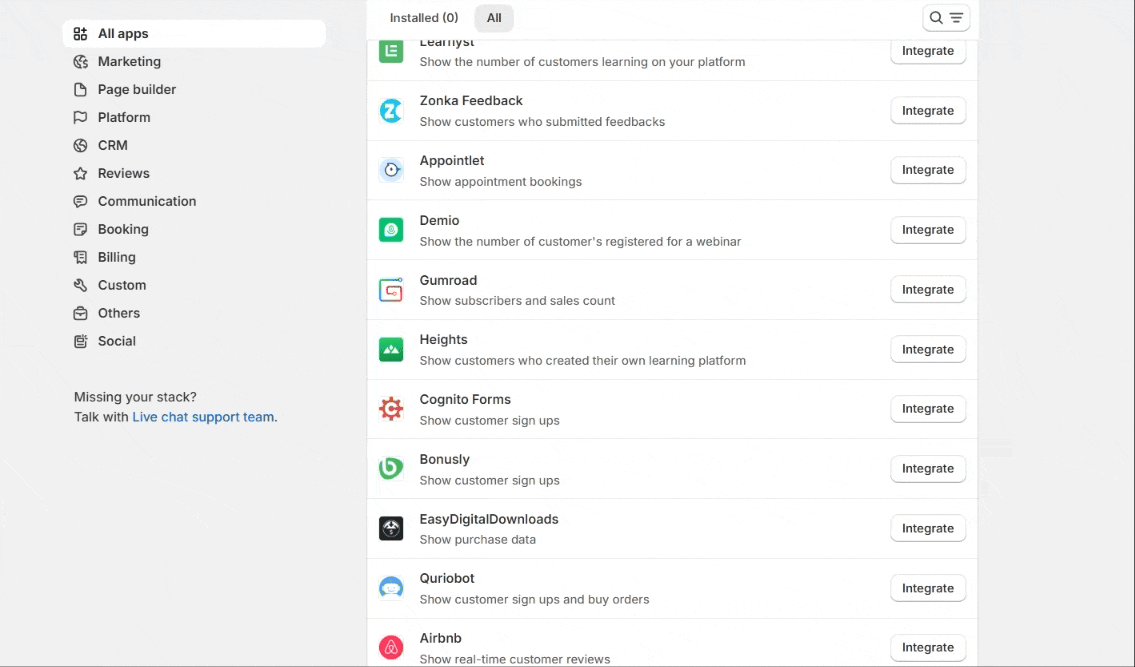Click 'Show real-time customer reviews' text
Viewport: 1135px width, 667px height.
(515, 659)
